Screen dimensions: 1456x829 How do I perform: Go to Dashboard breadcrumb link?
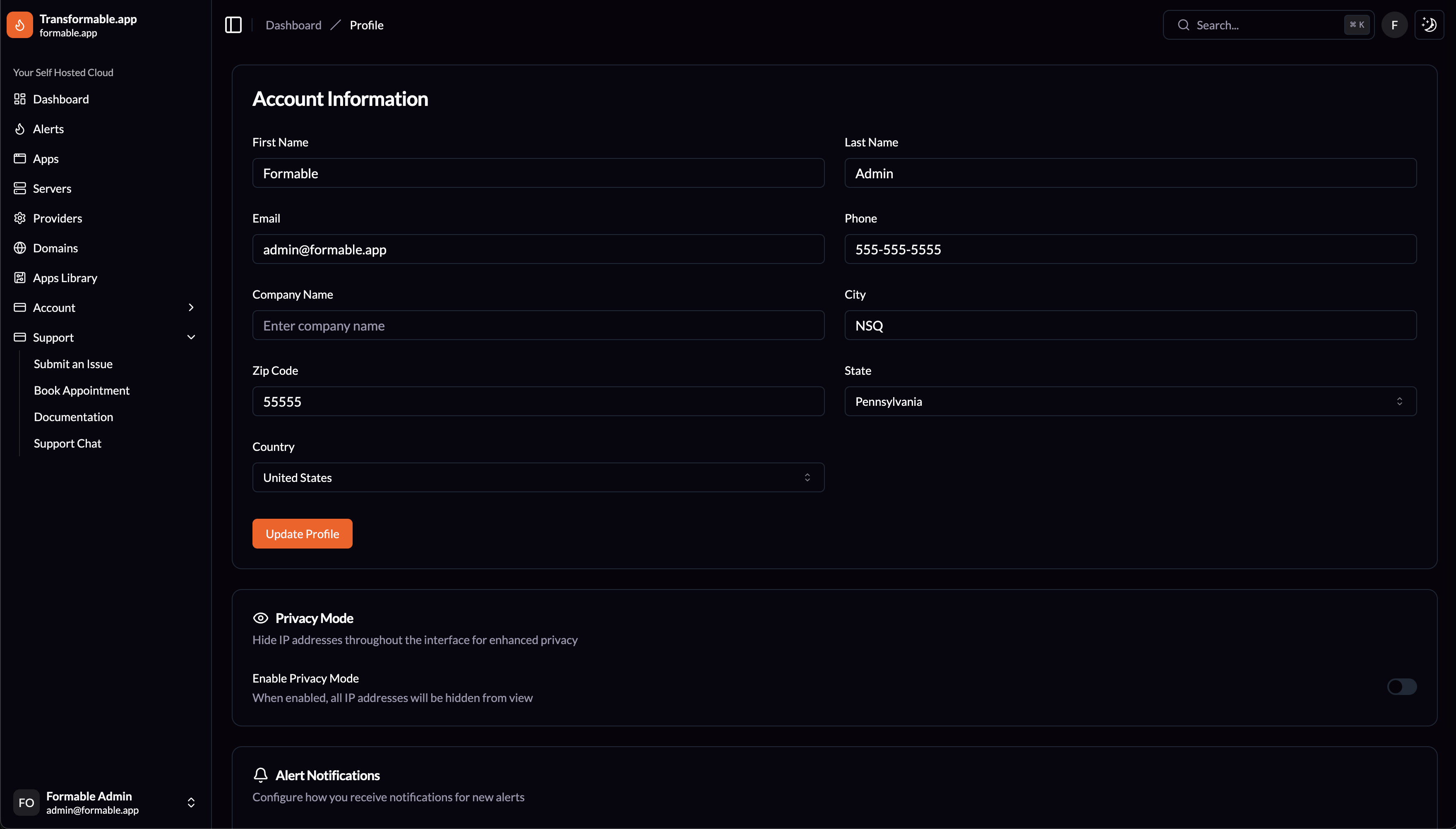coord(293,25)
